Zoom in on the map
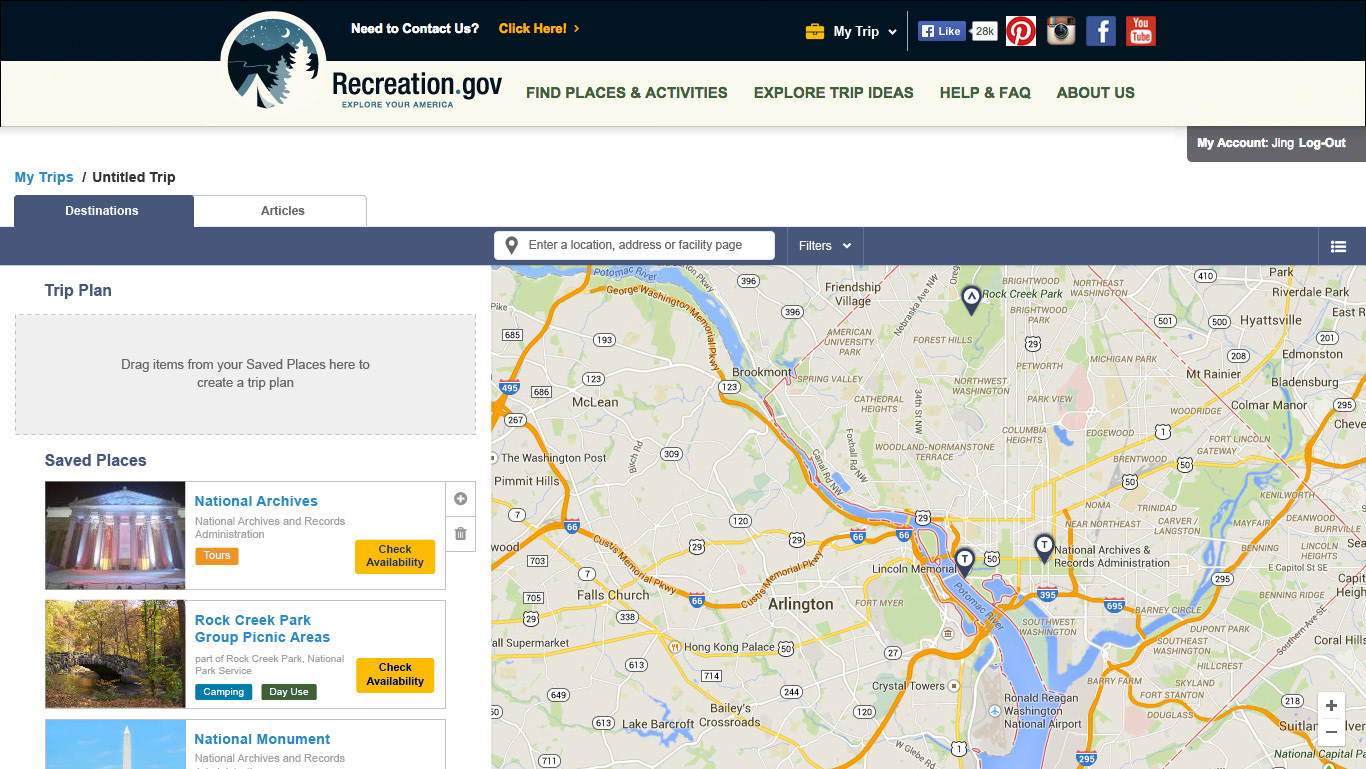Viewport: 1366px width, 769px height. [x=1331, y=705]
